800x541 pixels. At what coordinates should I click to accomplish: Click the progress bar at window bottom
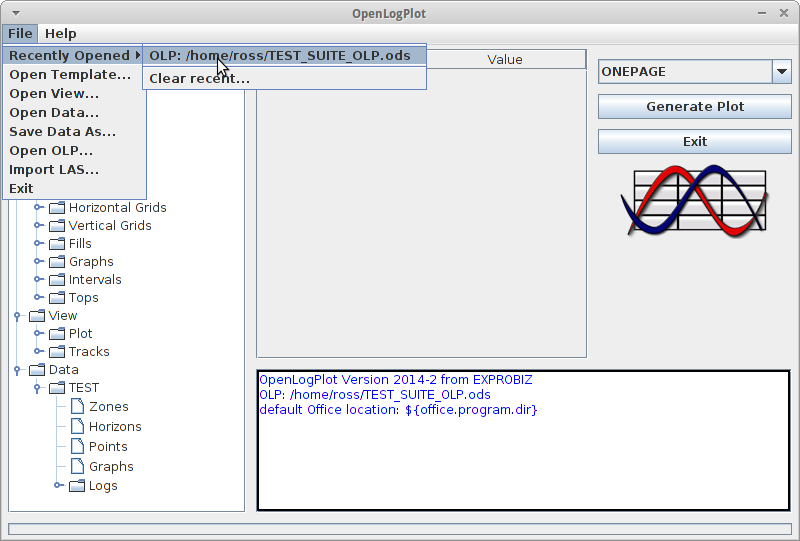[400, 529]
